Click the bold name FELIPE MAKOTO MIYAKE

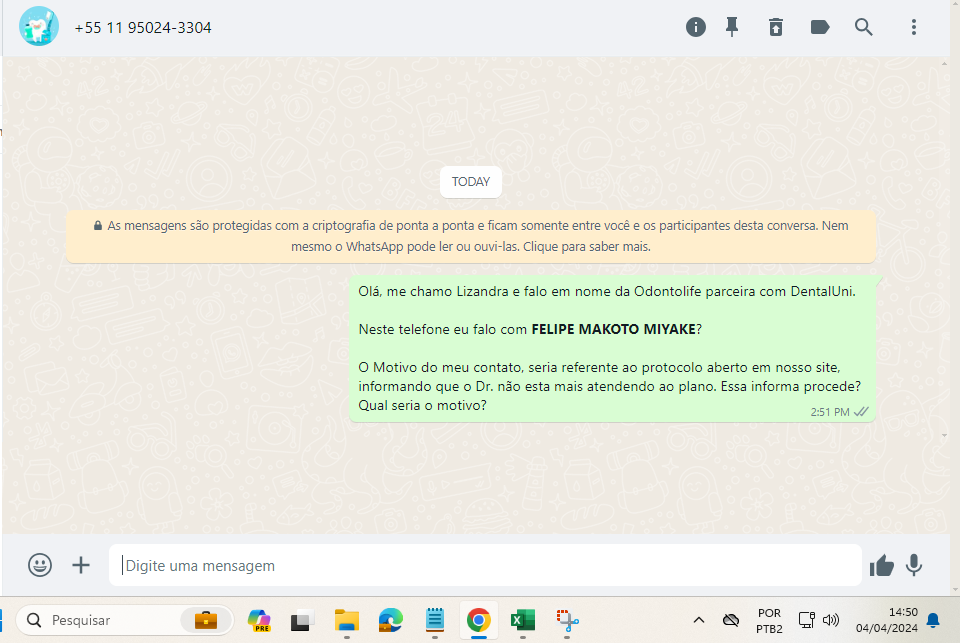(x=613, y=329)
